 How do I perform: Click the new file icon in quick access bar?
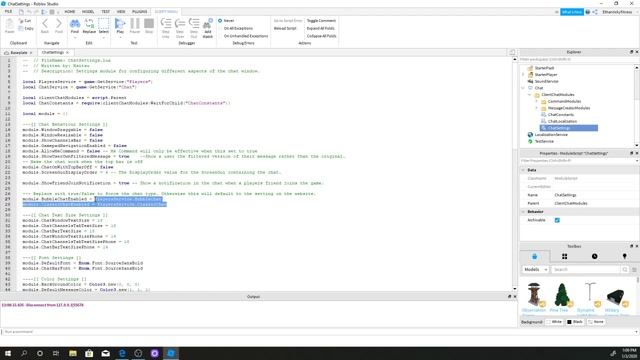(x=21, y=12)
